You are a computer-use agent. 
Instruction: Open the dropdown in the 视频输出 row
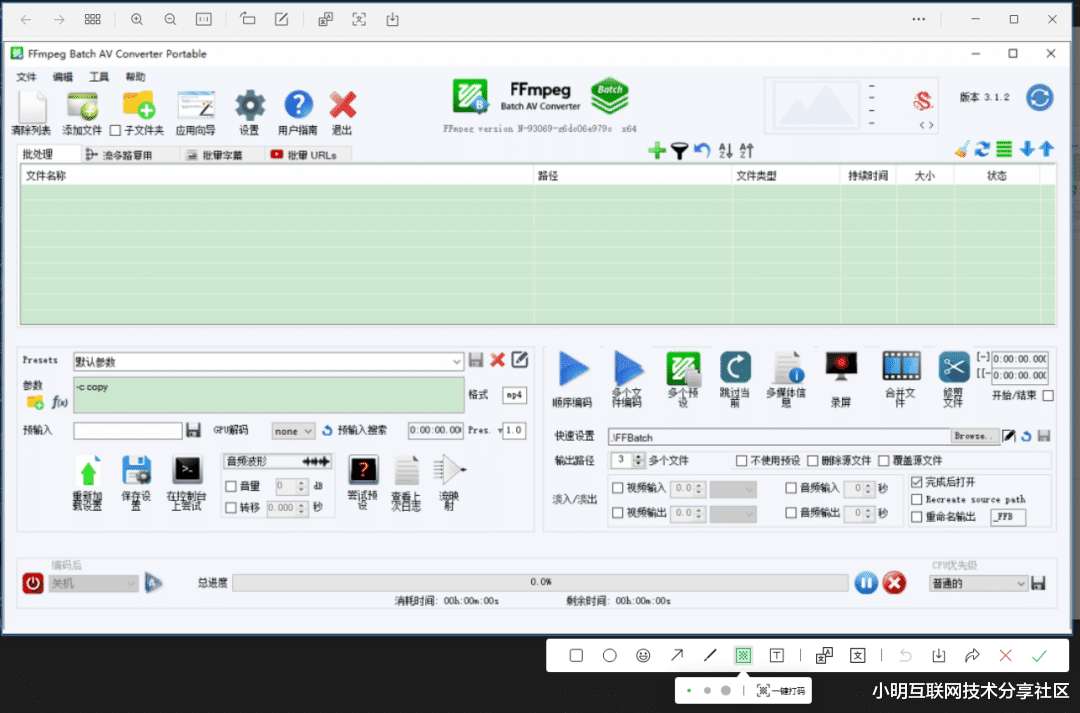pyautogui.click(x=733, y=513)
